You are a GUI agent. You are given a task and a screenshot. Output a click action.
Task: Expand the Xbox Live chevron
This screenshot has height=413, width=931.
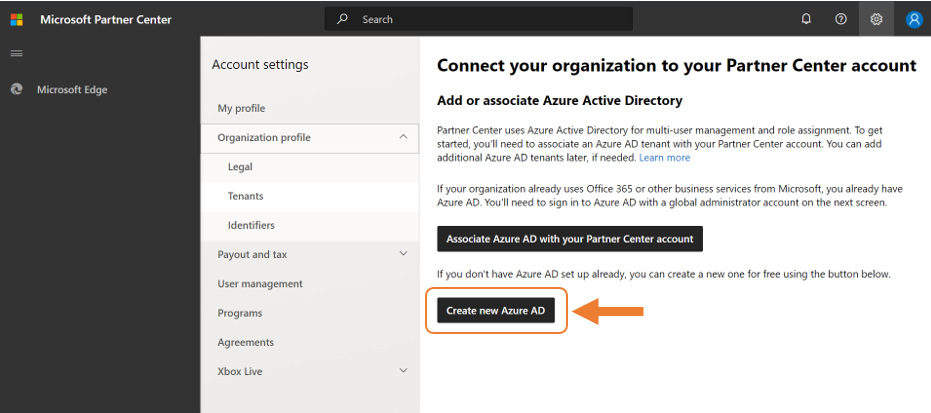[x=403, y=371]
